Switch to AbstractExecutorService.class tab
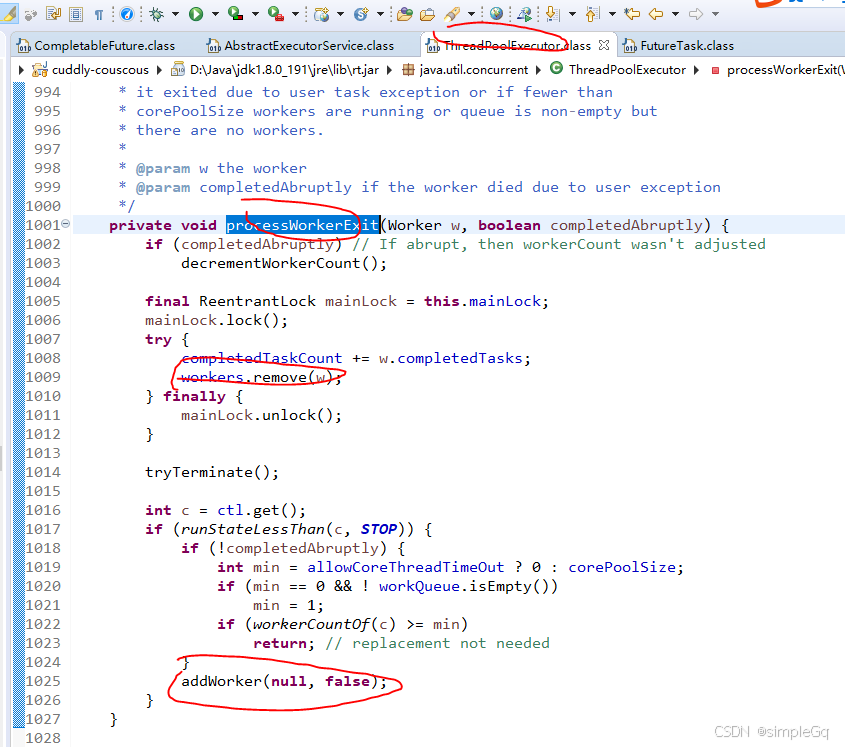This screenshot has width=845, height=747. pos(302,46)
